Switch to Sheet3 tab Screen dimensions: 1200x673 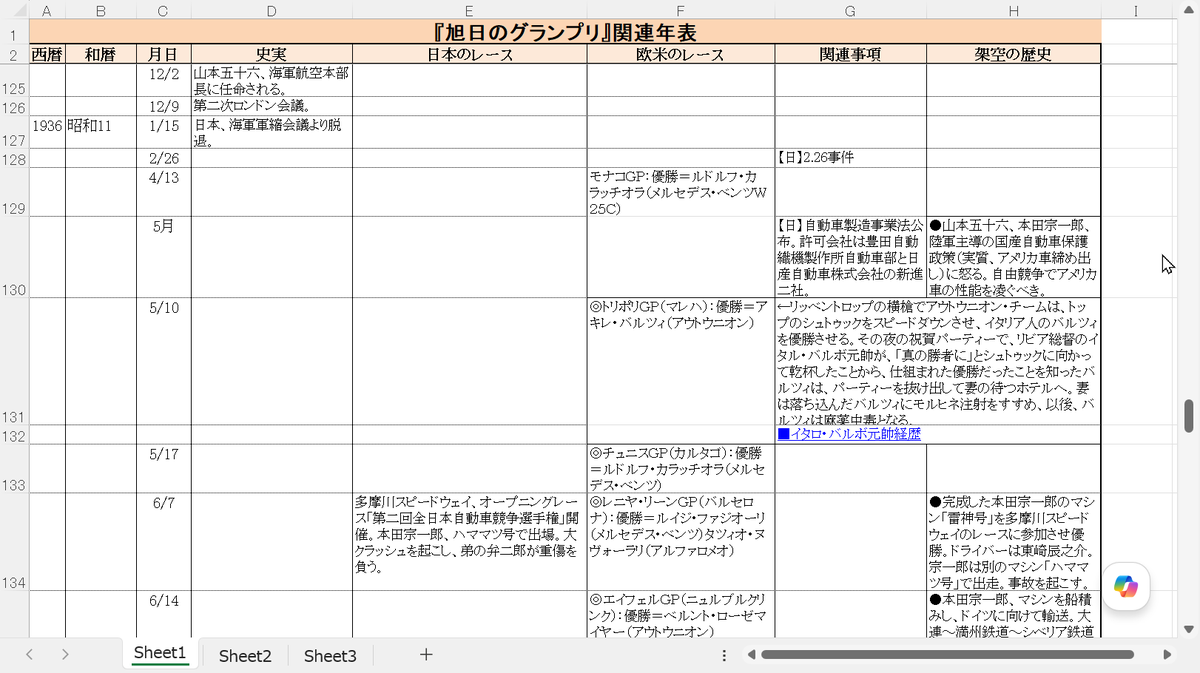tap(330, 655)
